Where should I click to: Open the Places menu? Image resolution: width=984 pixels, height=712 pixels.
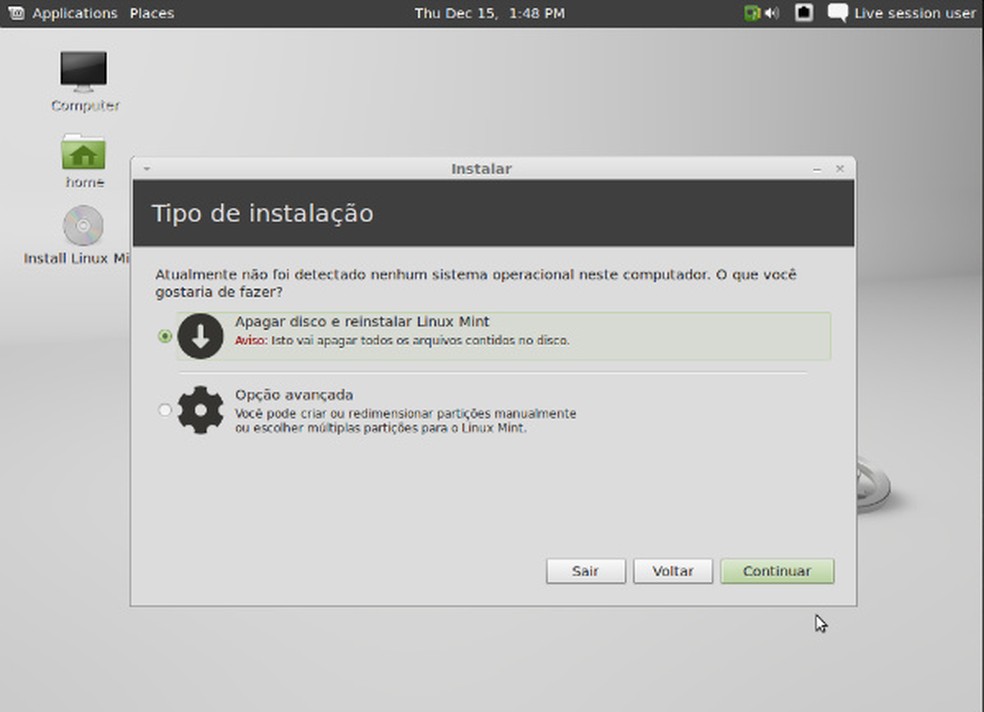coord(152,13)
